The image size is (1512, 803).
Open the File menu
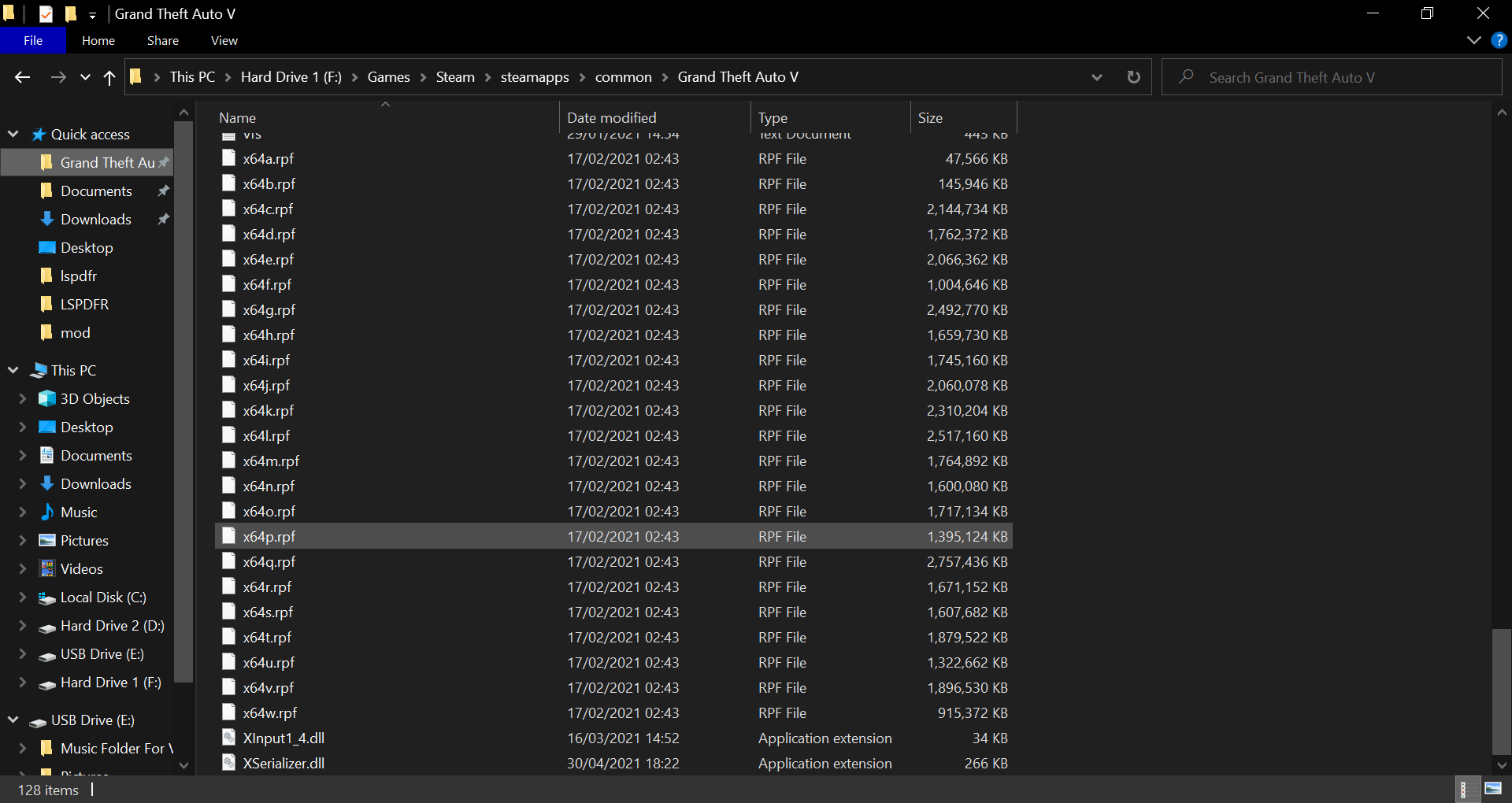[x=33, y=40]
